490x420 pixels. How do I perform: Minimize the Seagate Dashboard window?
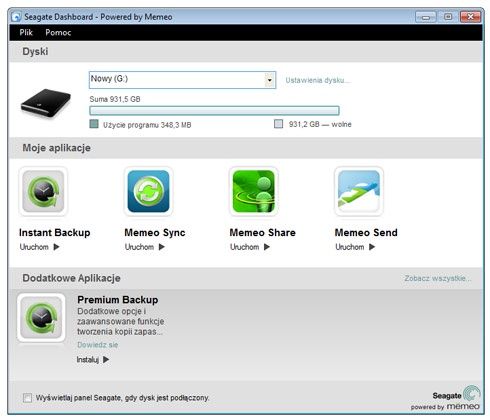point(426,17)
